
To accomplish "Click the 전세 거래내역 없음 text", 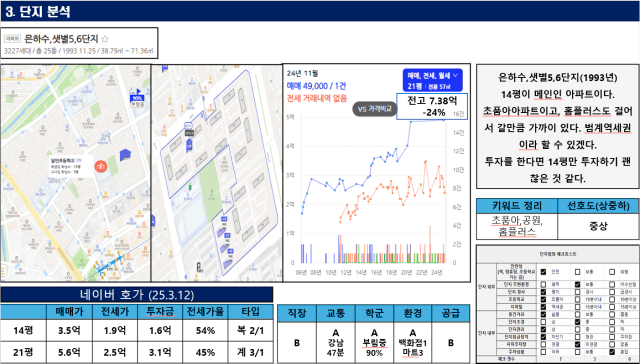I will 317,98.
